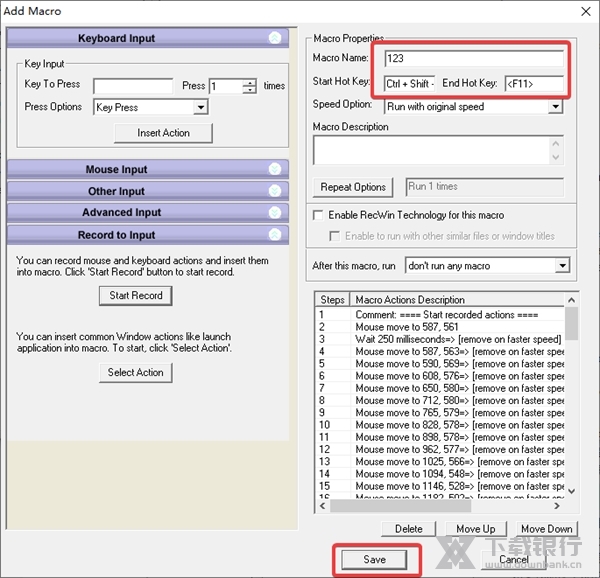Click the Record to Input header icon
The image size is (600, 578).
tap(275, 235)
